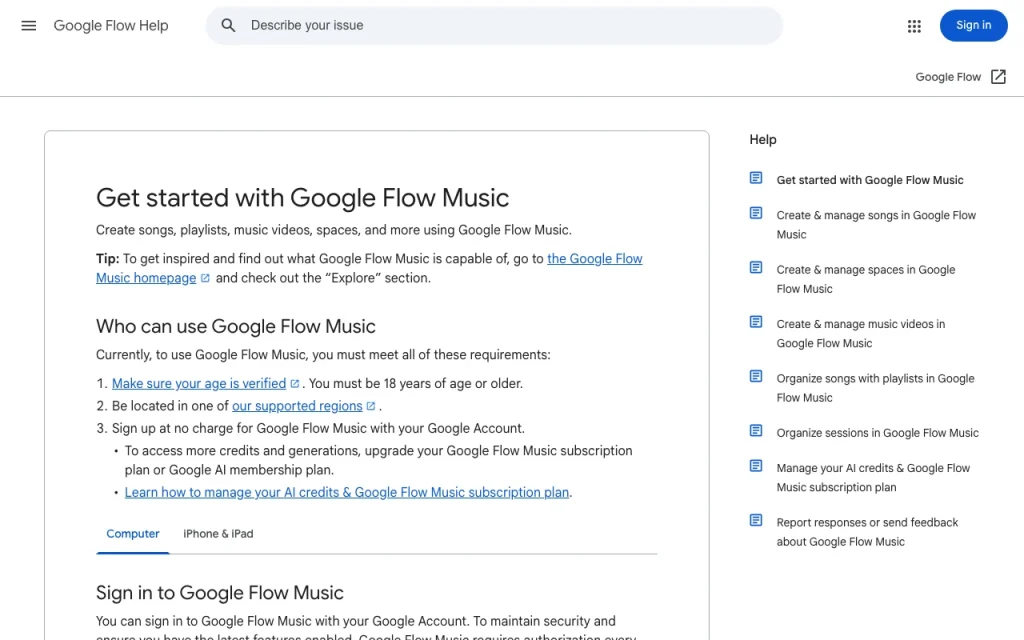Click the article icon beside Create & manage music videos
The width and height of the screenshot is (1024, 640).
point(756,321)
